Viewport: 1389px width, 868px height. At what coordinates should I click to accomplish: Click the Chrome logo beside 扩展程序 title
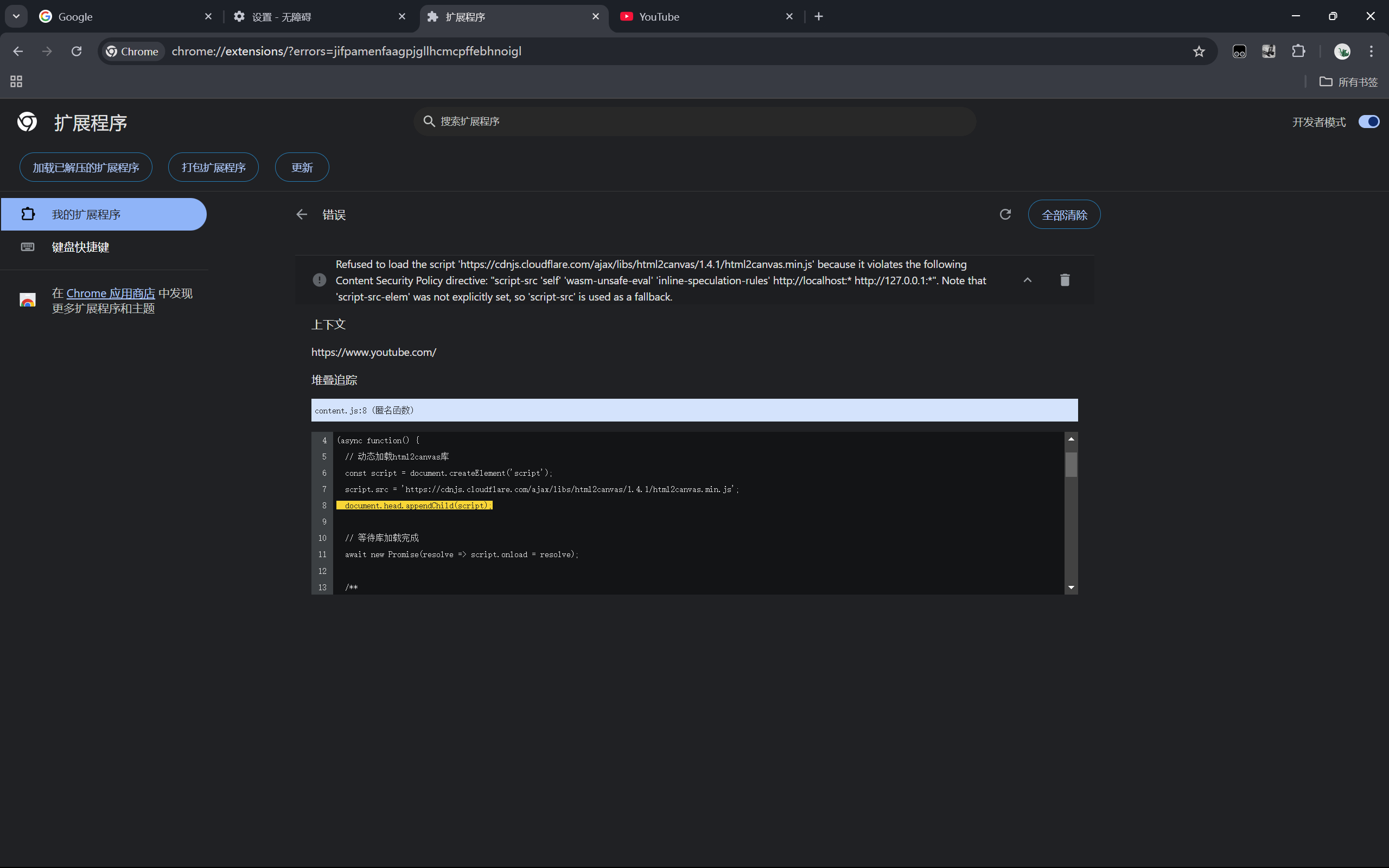click(27, 122)
